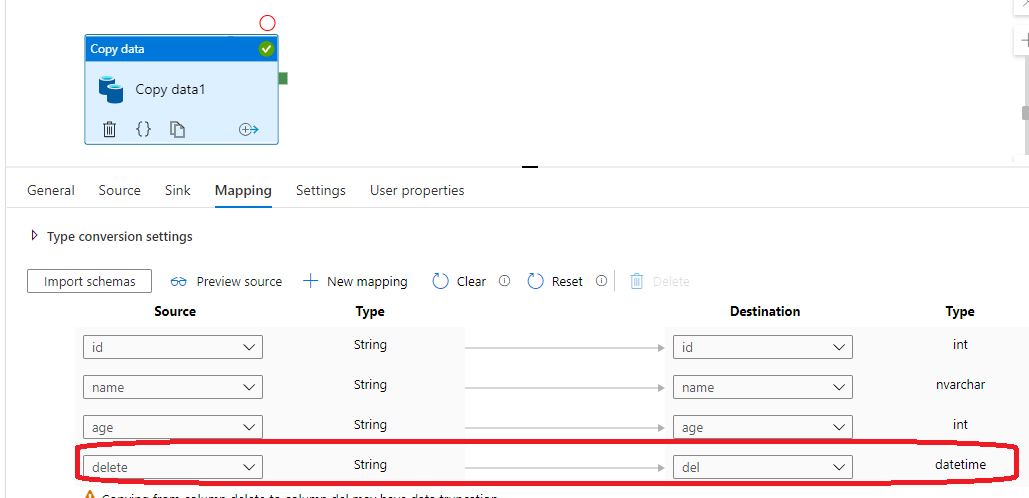
Task: Click the clone activity icon
Action: [x=177, y=129]
